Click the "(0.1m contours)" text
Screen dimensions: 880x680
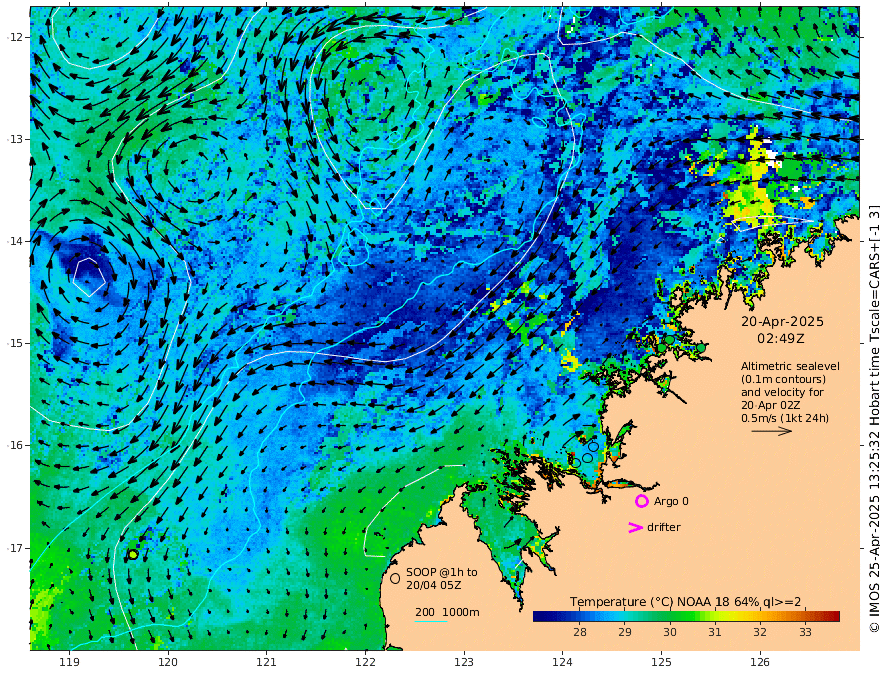pos(783,379)
